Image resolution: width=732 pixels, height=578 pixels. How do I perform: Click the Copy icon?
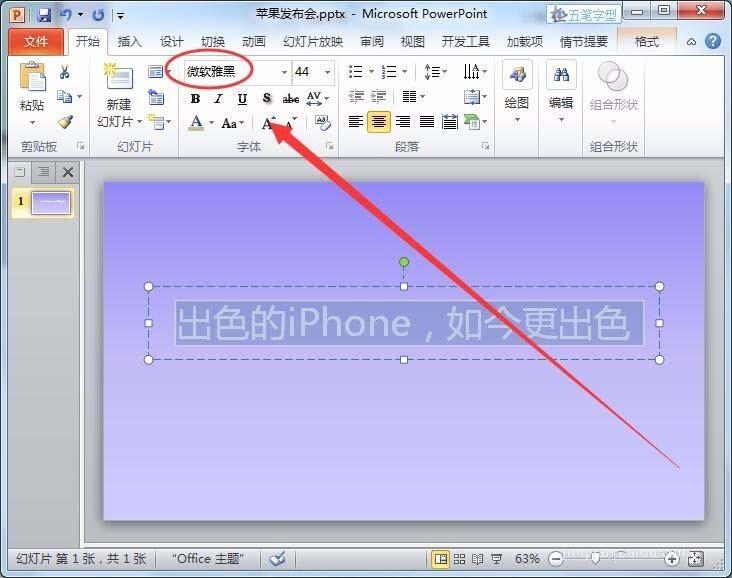tap(64, 97)
